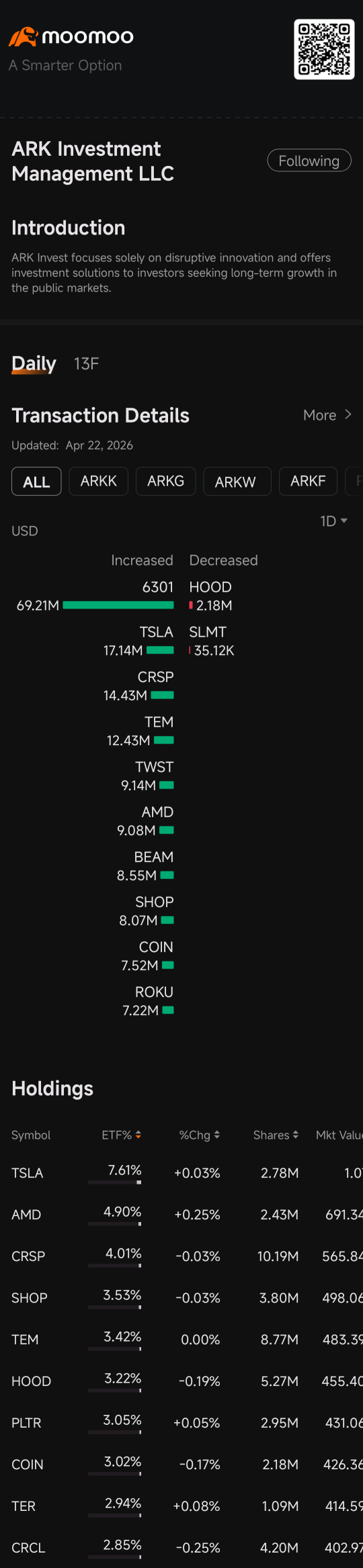Click the More chevron arrow
363x1568 pixels.
pyautogui.click(x=348, y=415)
